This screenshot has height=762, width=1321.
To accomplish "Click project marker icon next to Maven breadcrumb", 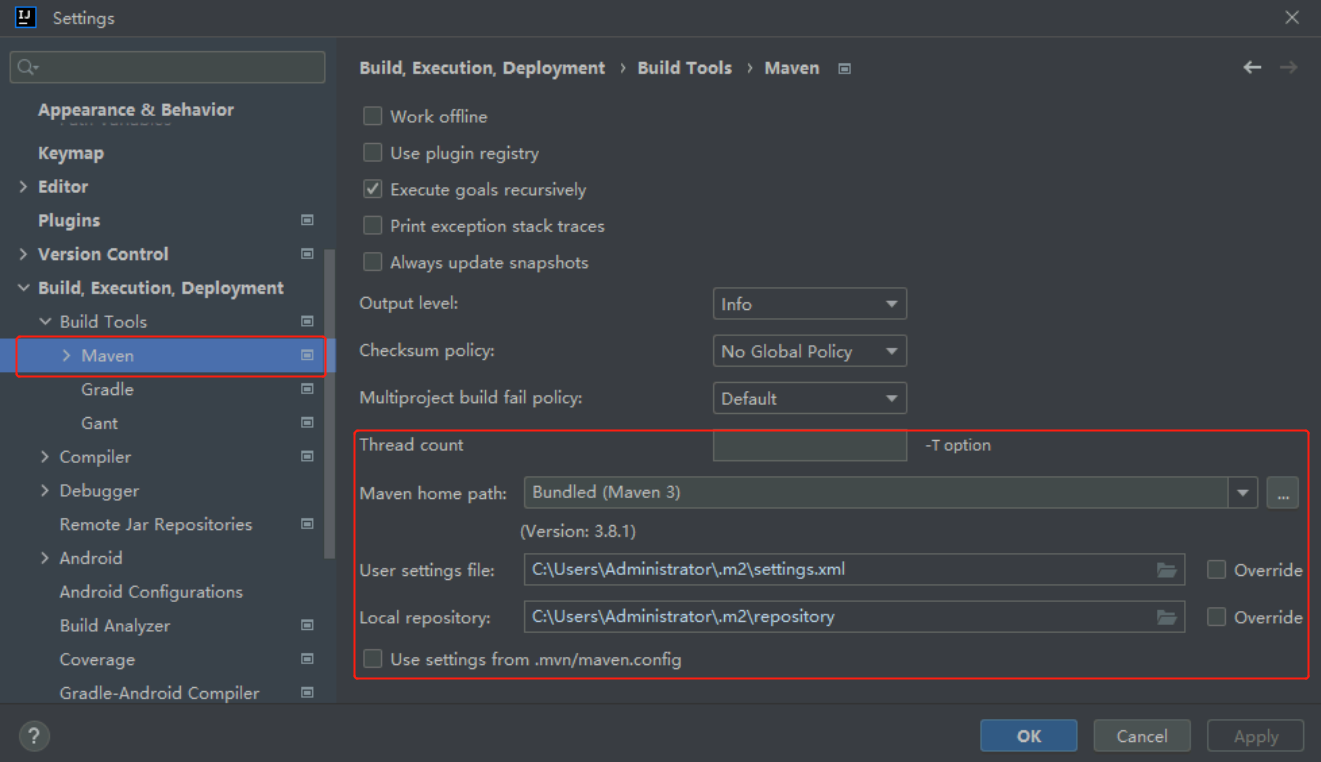I will [844, 68].
